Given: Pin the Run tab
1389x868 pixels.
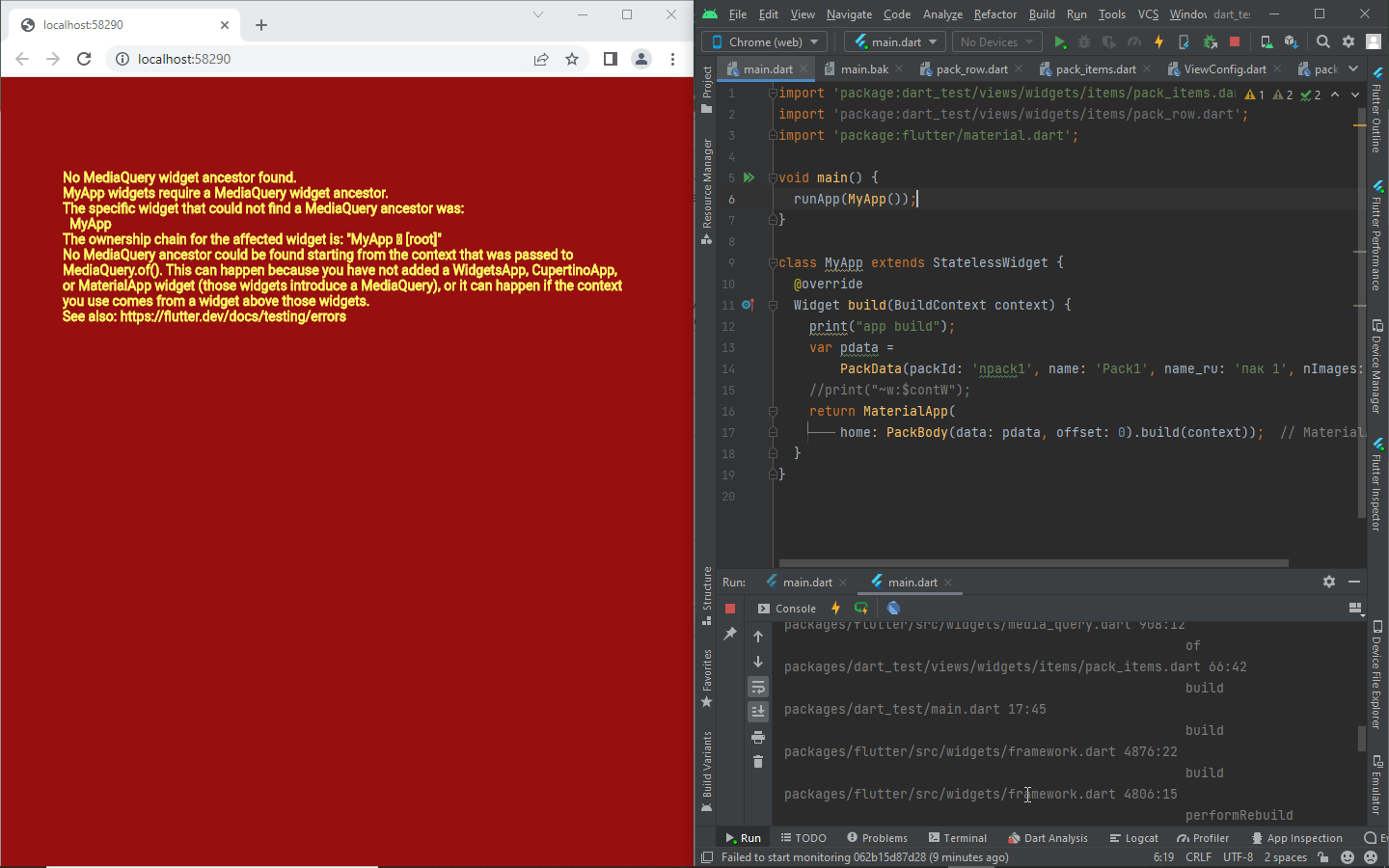Looking at the screenshot, I should click(x=730, y=634).
